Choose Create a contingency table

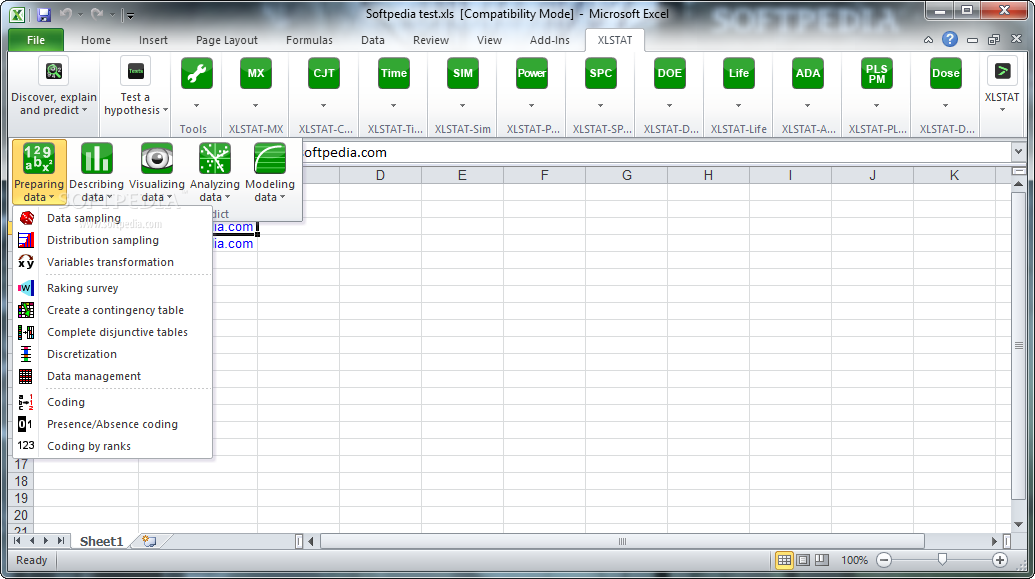coord(113,310)
